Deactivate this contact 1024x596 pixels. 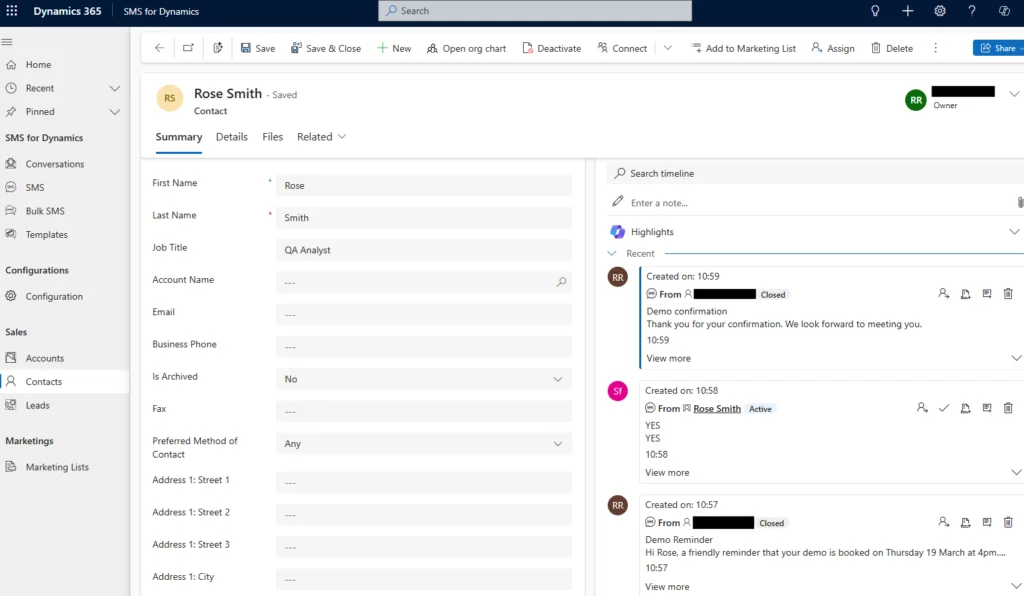tap(552, 48)
